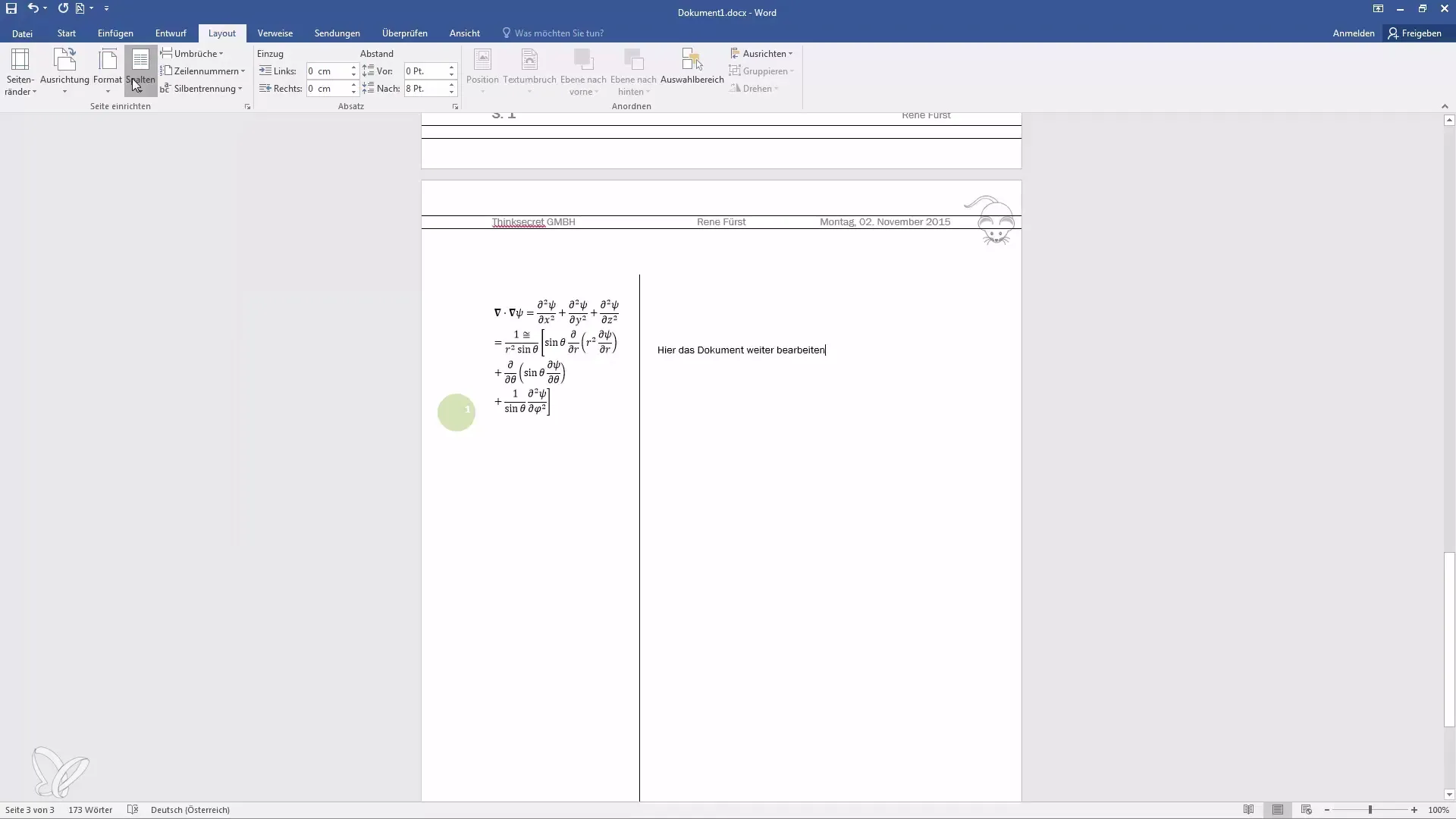Open the Zeilennummern dropdown
1456x819 pixels.
(202, 71)
